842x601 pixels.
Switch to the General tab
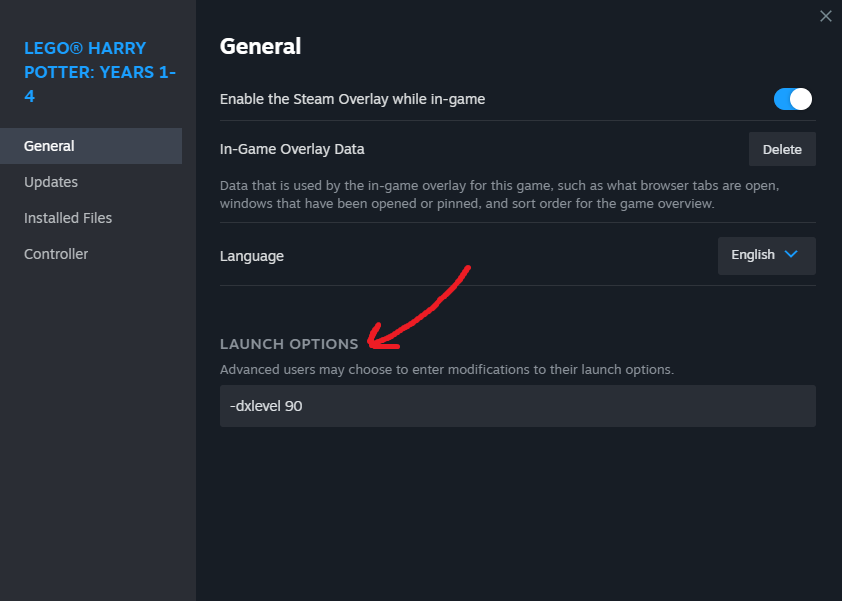(x=50, y=146)
